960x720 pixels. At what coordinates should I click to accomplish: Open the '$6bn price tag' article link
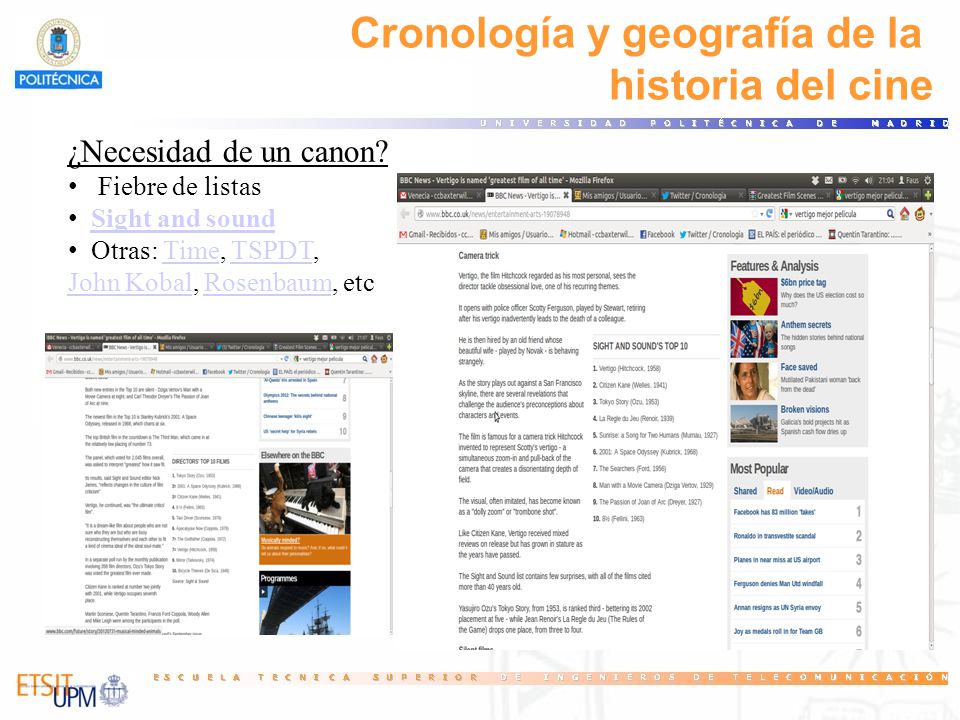tap(803, 283)
